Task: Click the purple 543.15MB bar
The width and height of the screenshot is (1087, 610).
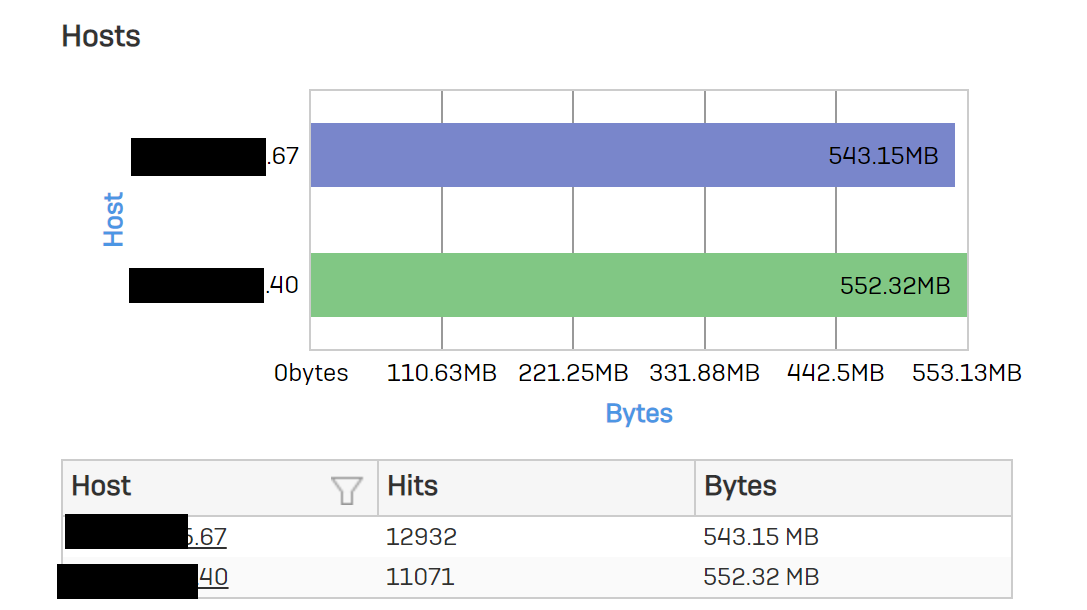Action: pos(632,155)
